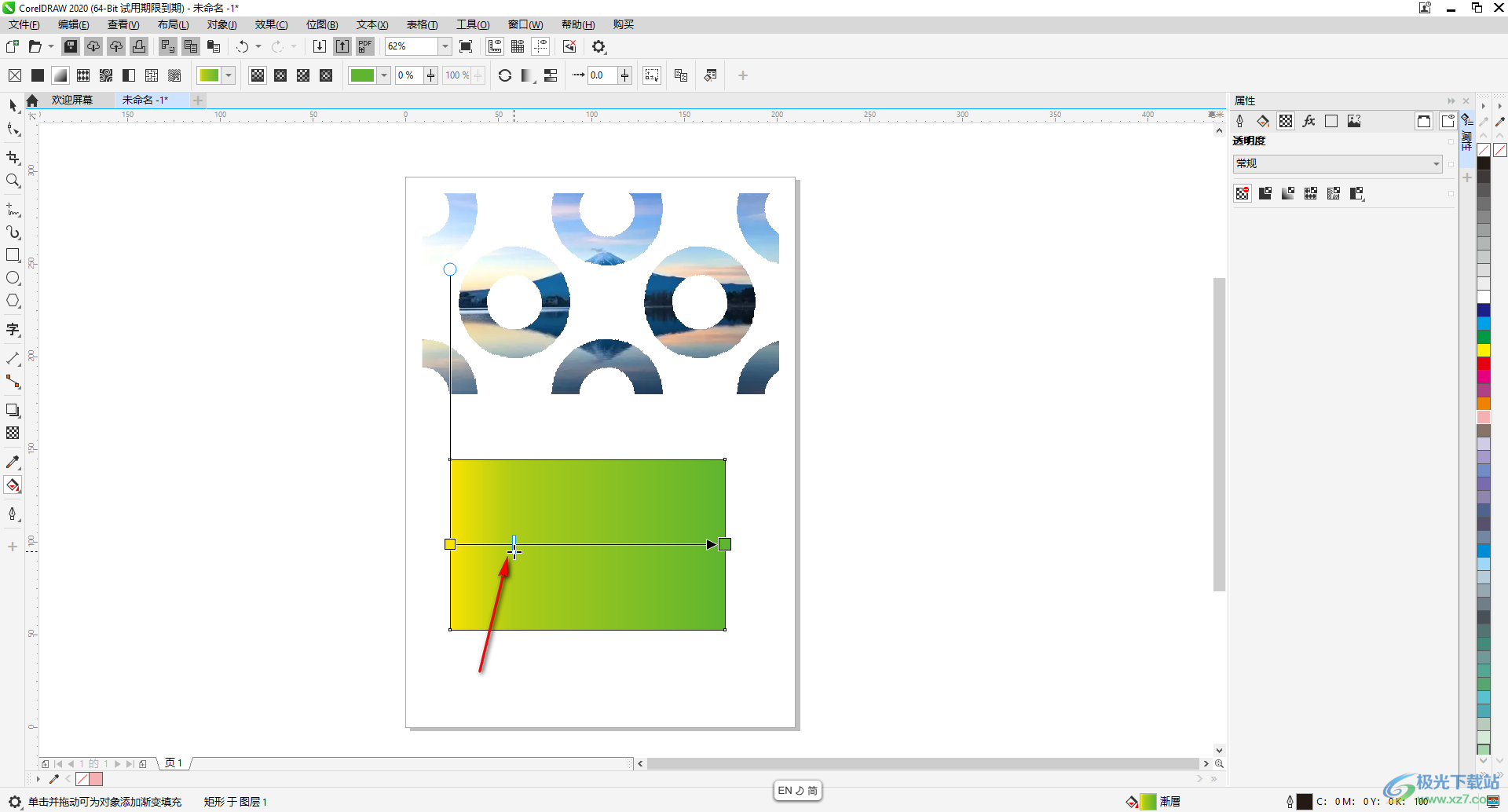The image size is (1508, 812).
Task: Open the Transparency tab in the Properties panel
Action: coord(1286,121)
